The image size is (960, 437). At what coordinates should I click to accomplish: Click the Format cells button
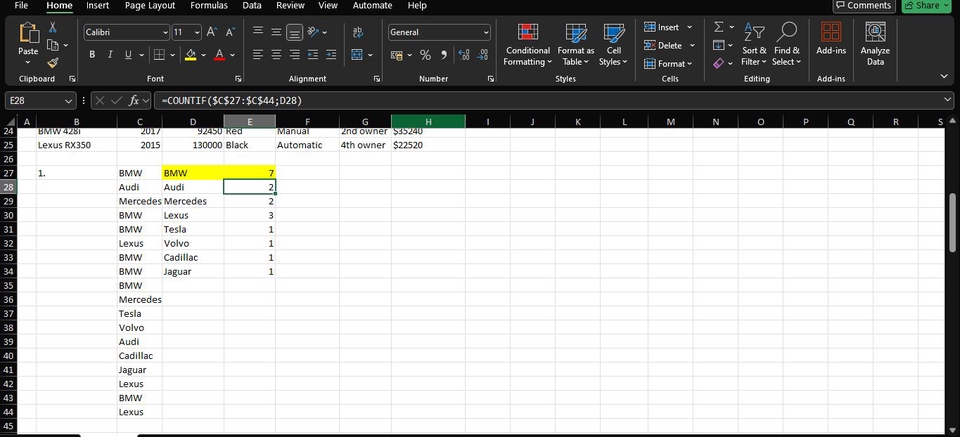point(668,64)
